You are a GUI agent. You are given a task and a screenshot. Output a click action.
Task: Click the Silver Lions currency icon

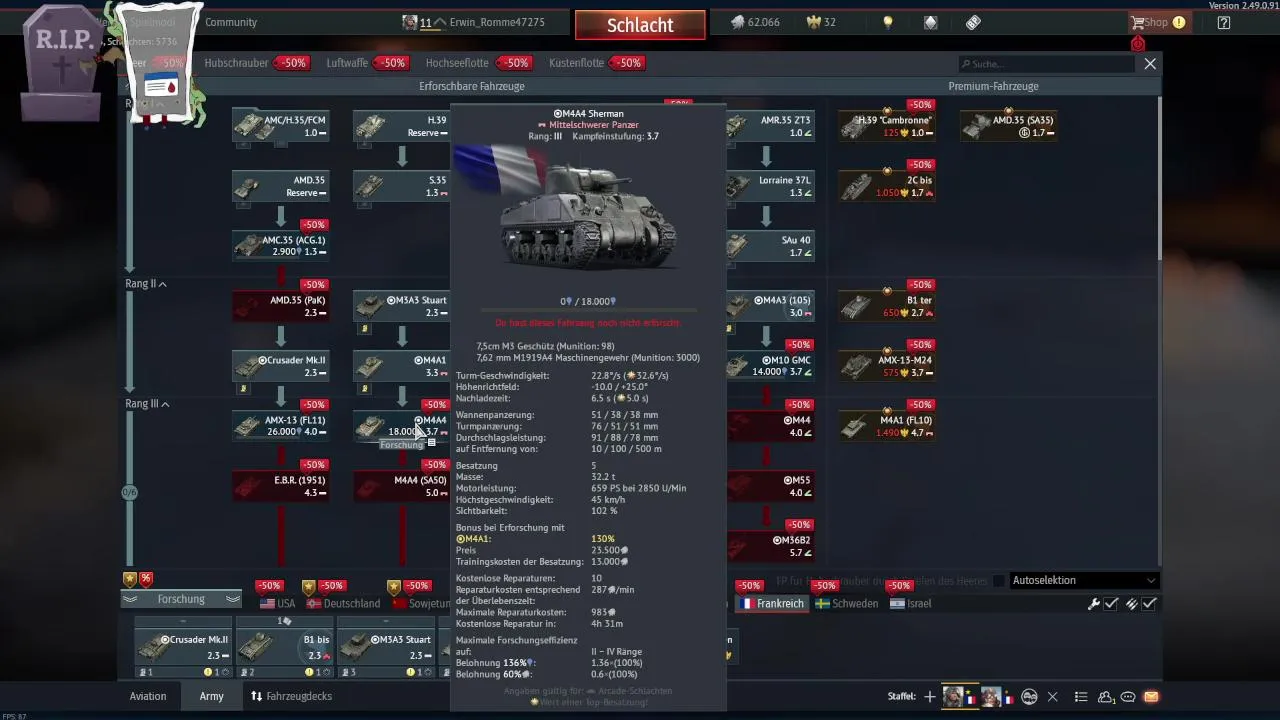click(x=736, y=22)
